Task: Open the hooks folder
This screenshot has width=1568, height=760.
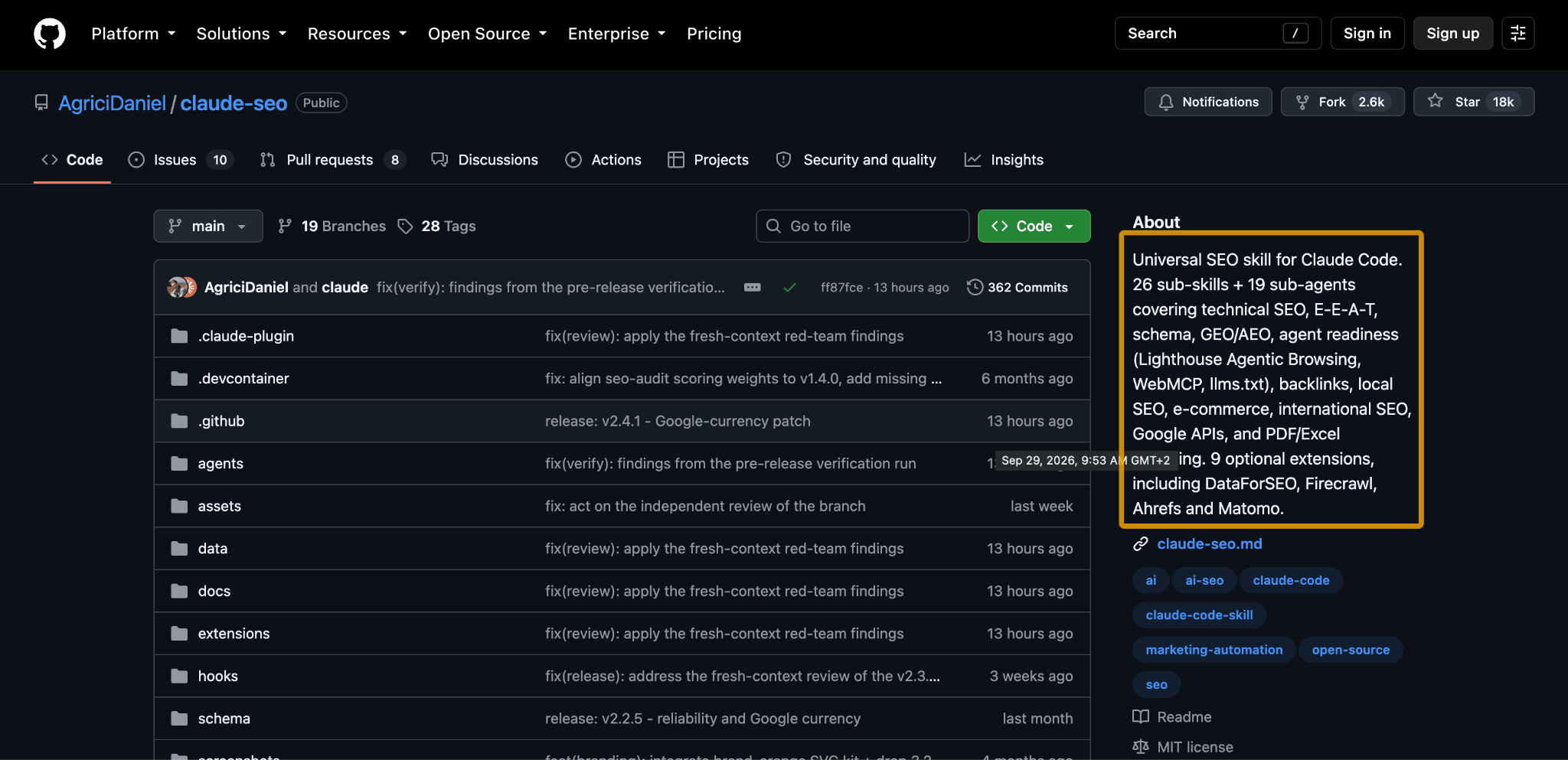Action: point(218,677)
